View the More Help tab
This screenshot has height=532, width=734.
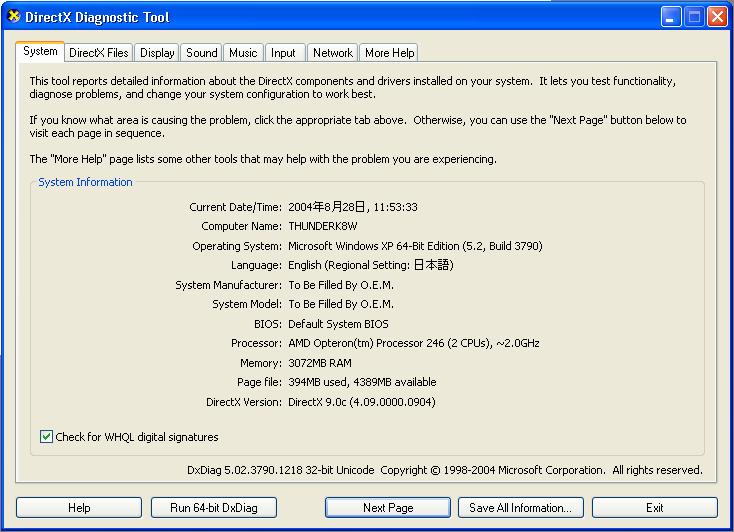pyautogui.click(x=389, y=53)
